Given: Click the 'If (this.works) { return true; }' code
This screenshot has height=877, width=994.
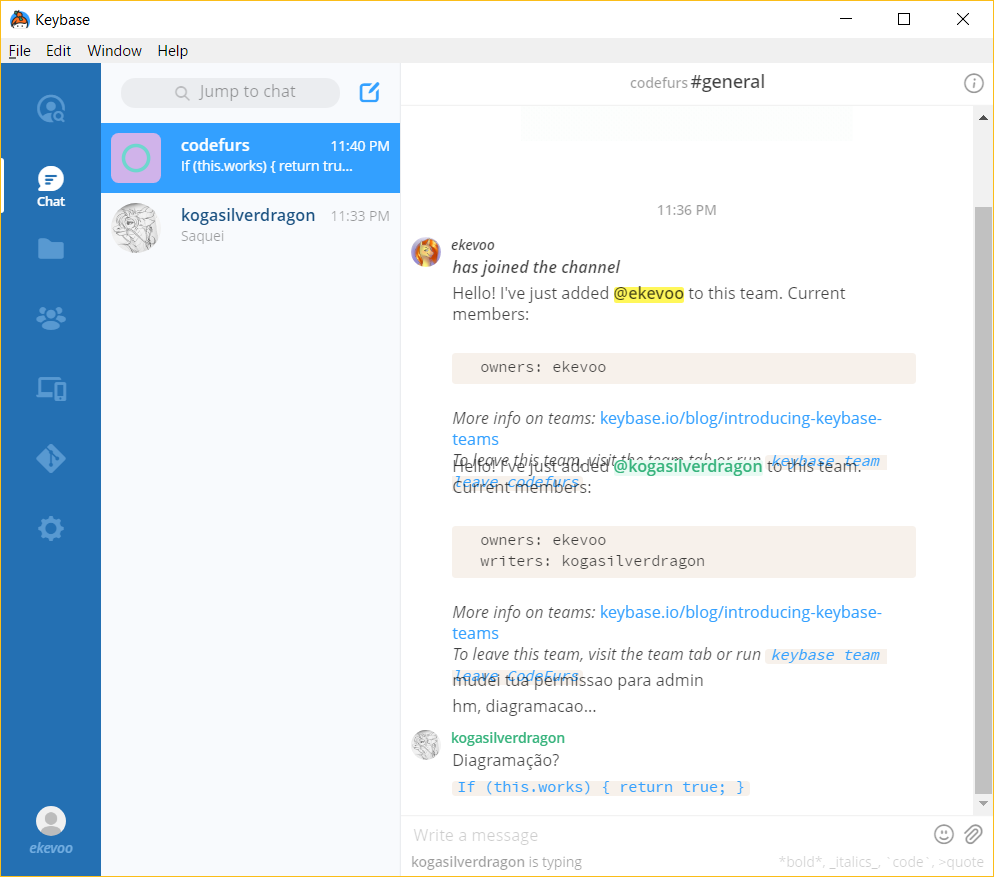Looking at the screenshot, I should coord(600,788).
